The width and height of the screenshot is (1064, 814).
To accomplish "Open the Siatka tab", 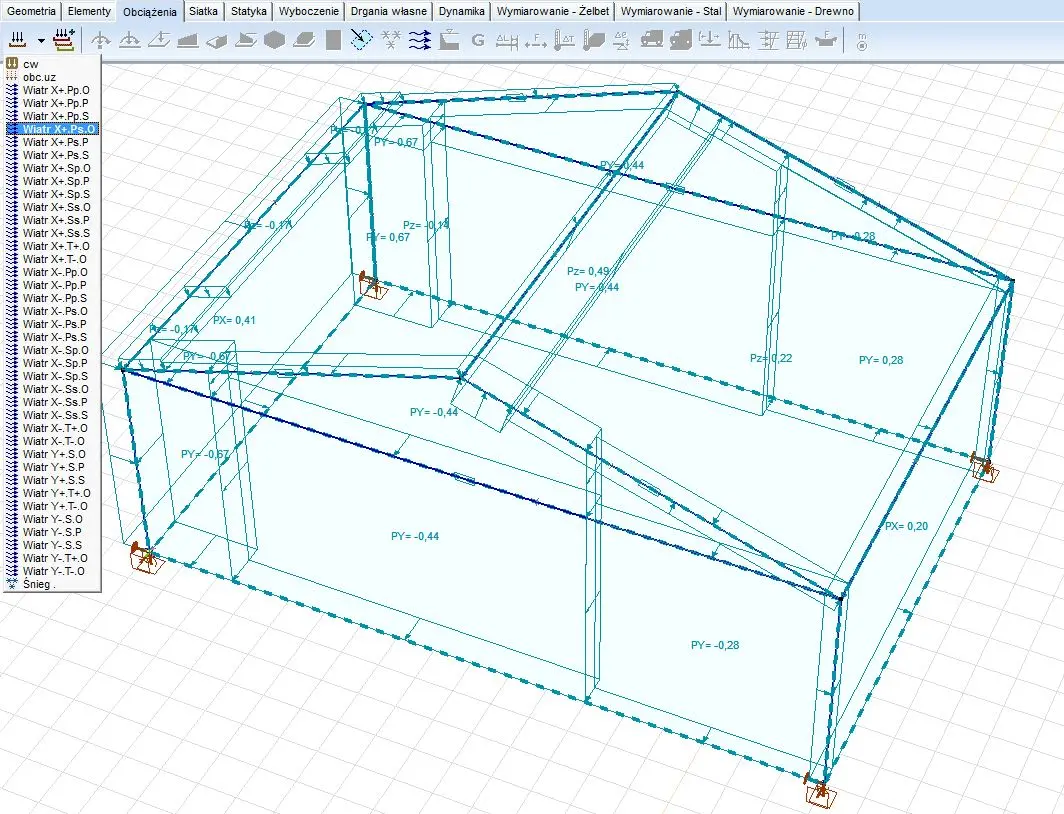I will click(203, 11).
